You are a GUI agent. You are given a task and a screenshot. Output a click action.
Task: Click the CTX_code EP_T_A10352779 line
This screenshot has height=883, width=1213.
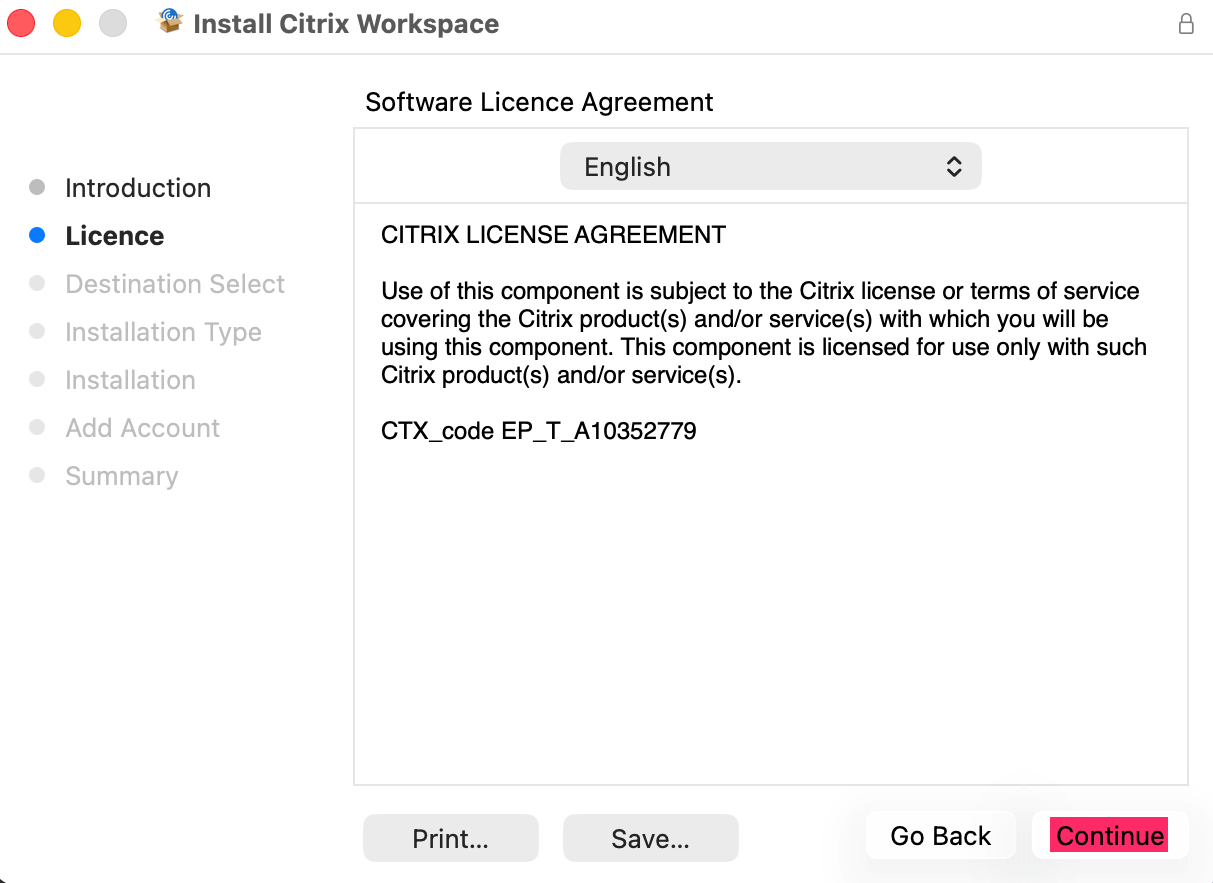point(539,432)
